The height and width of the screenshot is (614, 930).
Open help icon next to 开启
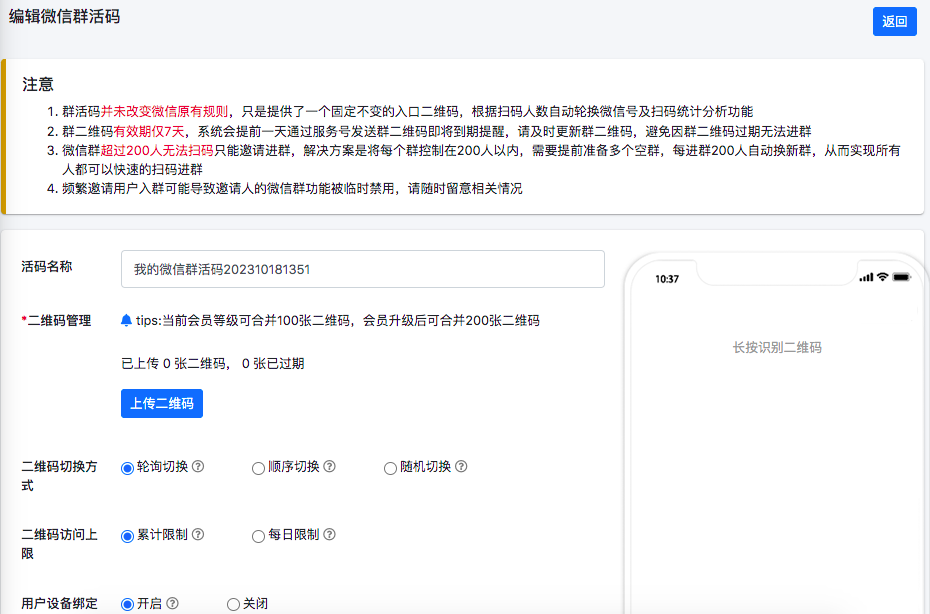[x=172, y=604]
